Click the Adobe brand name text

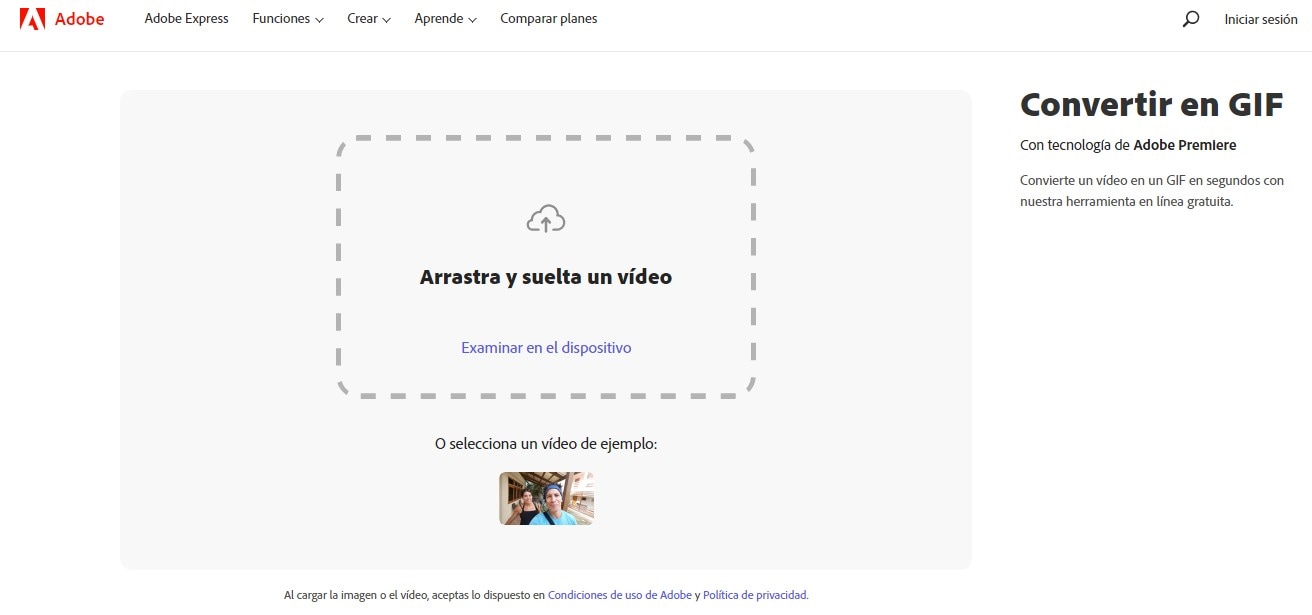(x=79, y=19)
